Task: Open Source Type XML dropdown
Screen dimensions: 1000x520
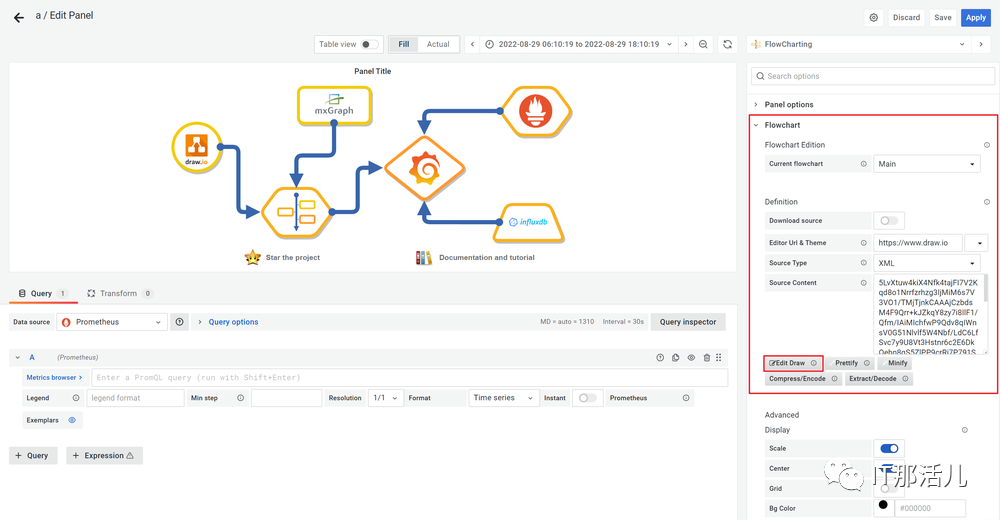Action: tap(926, 263)
